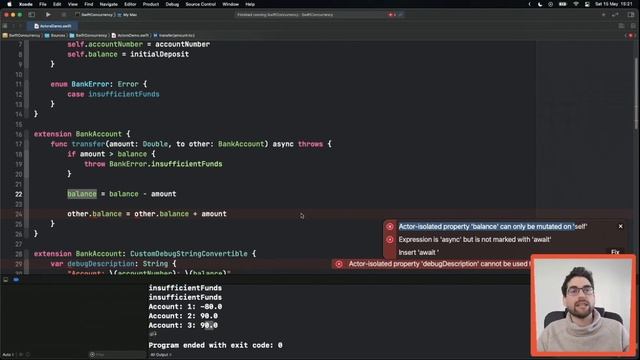
Task: Click the red error icon beside debugDescription message
Action: point(339,264)
